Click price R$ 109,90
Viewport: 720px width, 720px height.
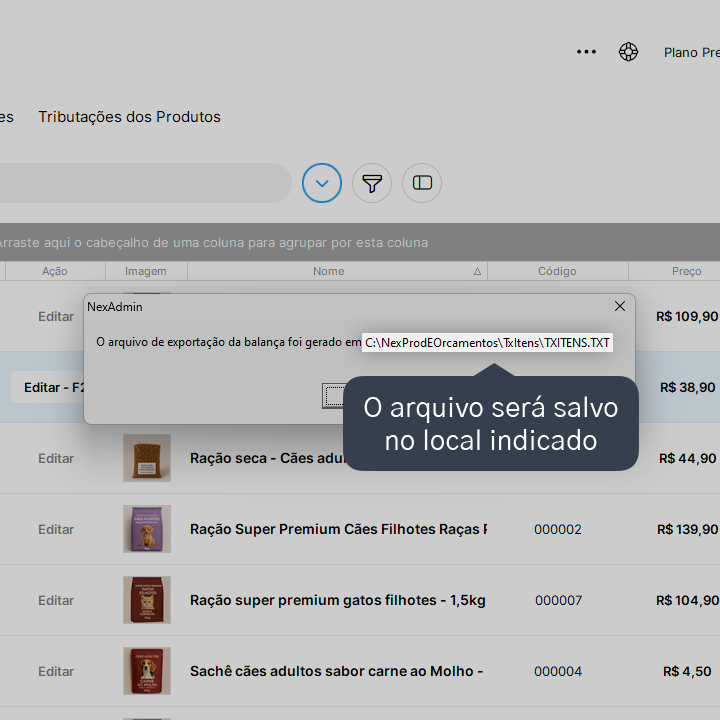click(x=687, y=316)
